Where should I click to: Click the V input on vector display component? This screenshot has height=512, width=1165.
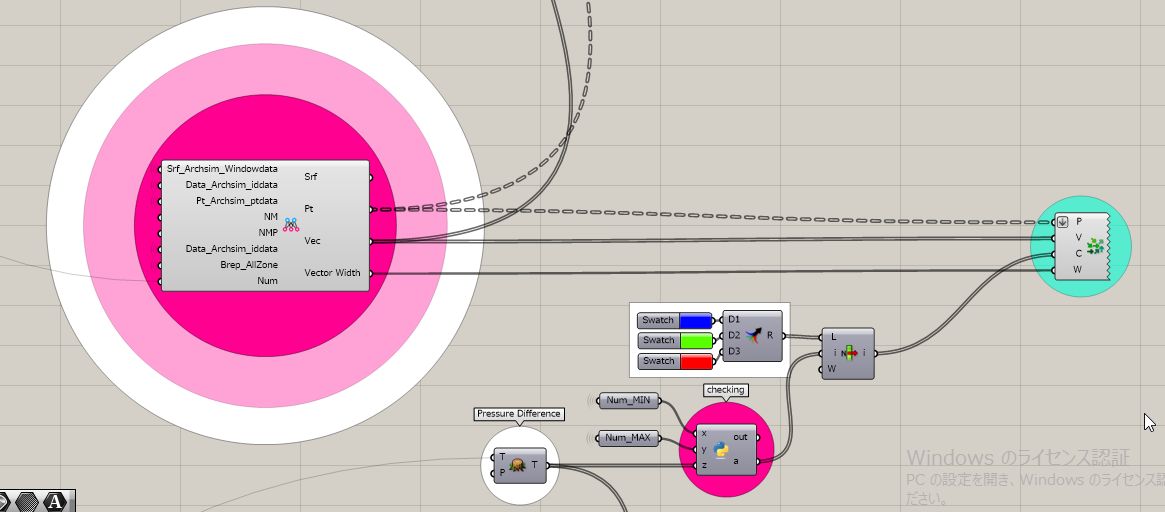pos(1078,237)
